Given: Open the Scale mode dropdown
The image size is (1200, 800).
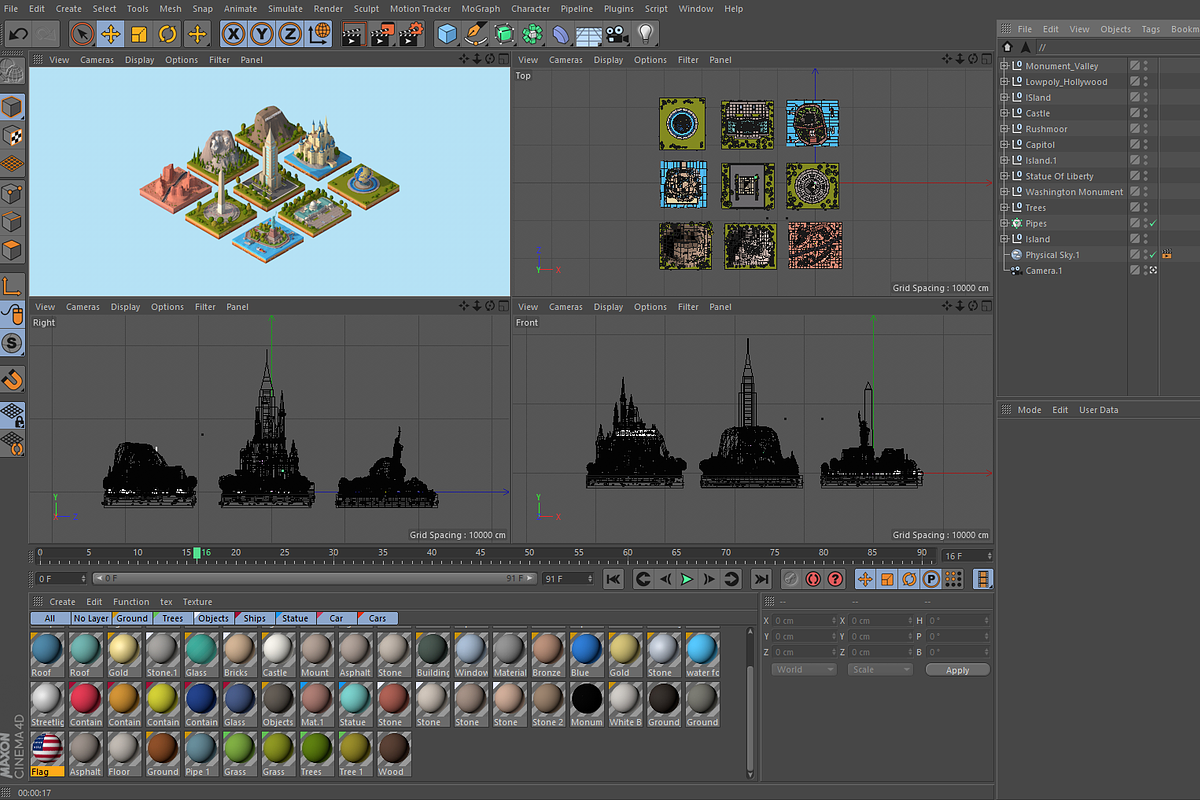Looking at the screenshot, I should [x=880, y=670].
